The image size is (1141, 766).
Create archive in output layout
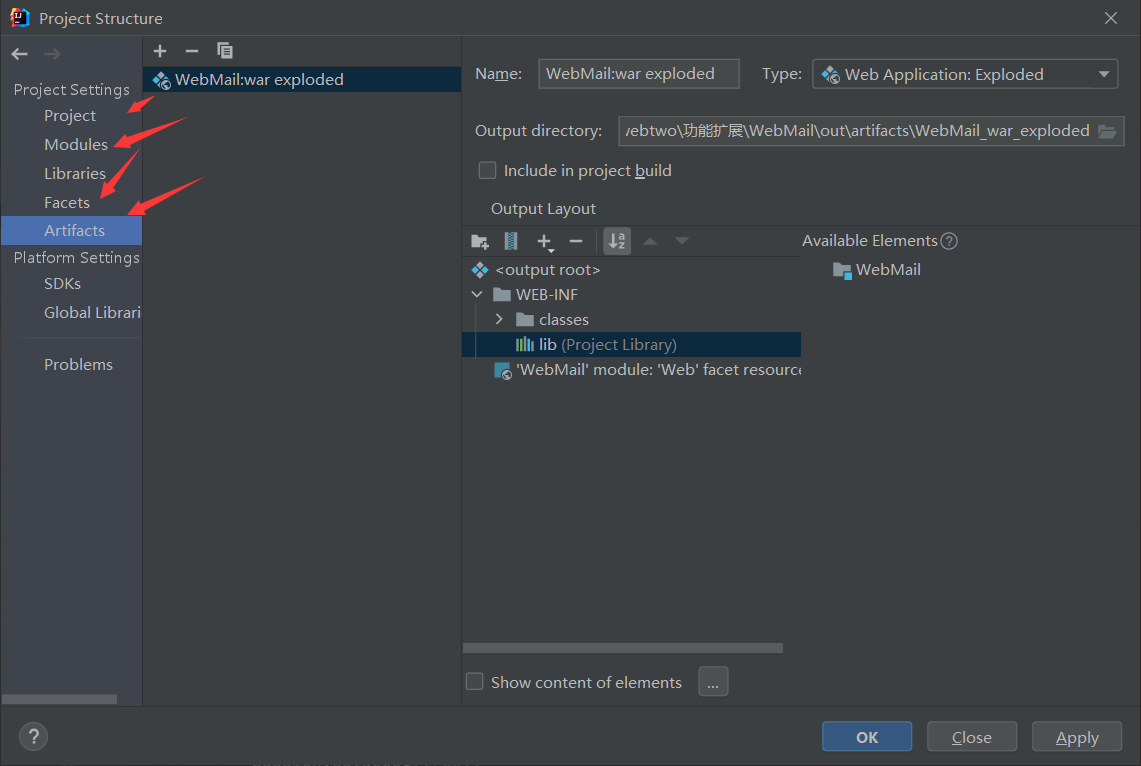[512, 242]
